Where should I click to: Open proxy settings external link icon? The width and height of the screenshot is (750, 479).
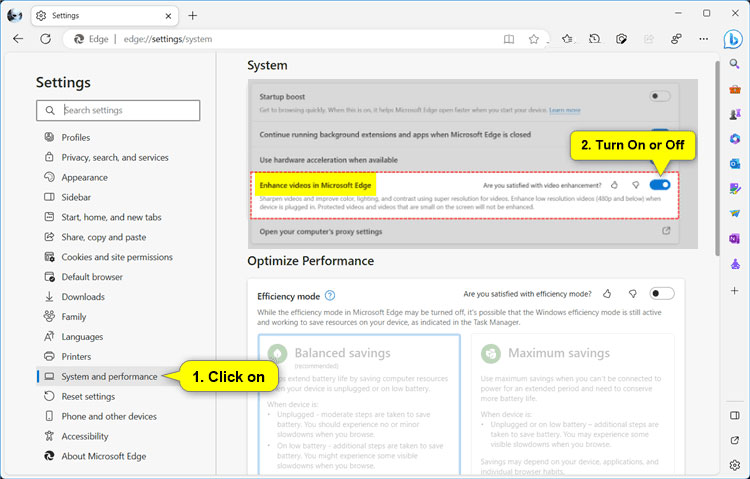click(x=666, y=231)
